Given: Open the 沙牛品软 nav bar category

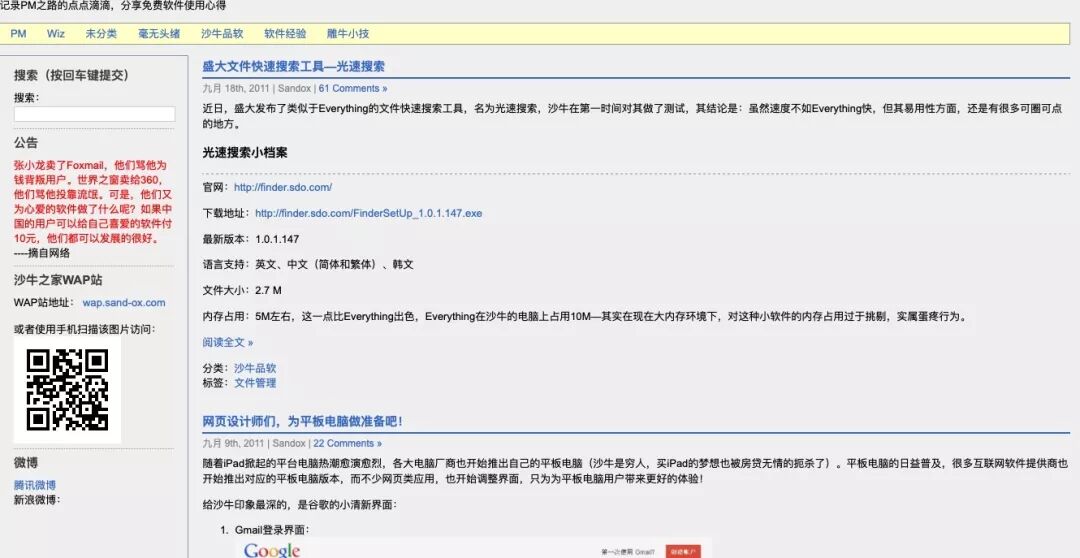Looking at the screenshot, I should tap(222, 34).
